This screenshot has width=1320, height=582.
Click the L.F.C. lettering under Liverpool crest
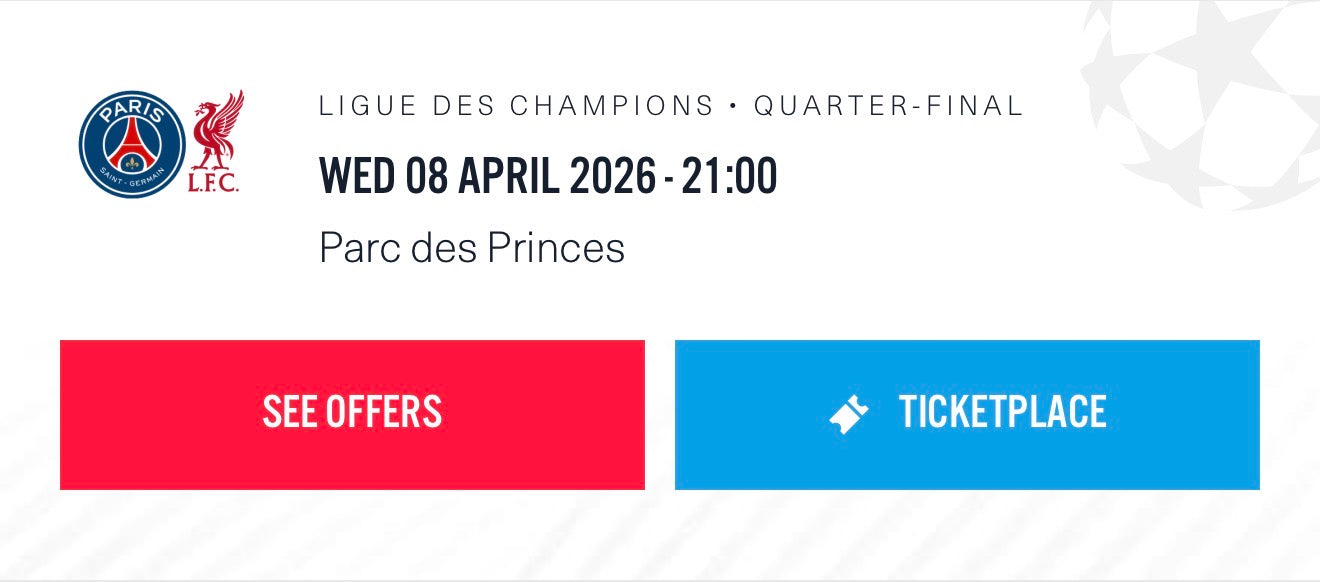click(x=214, y=184)
